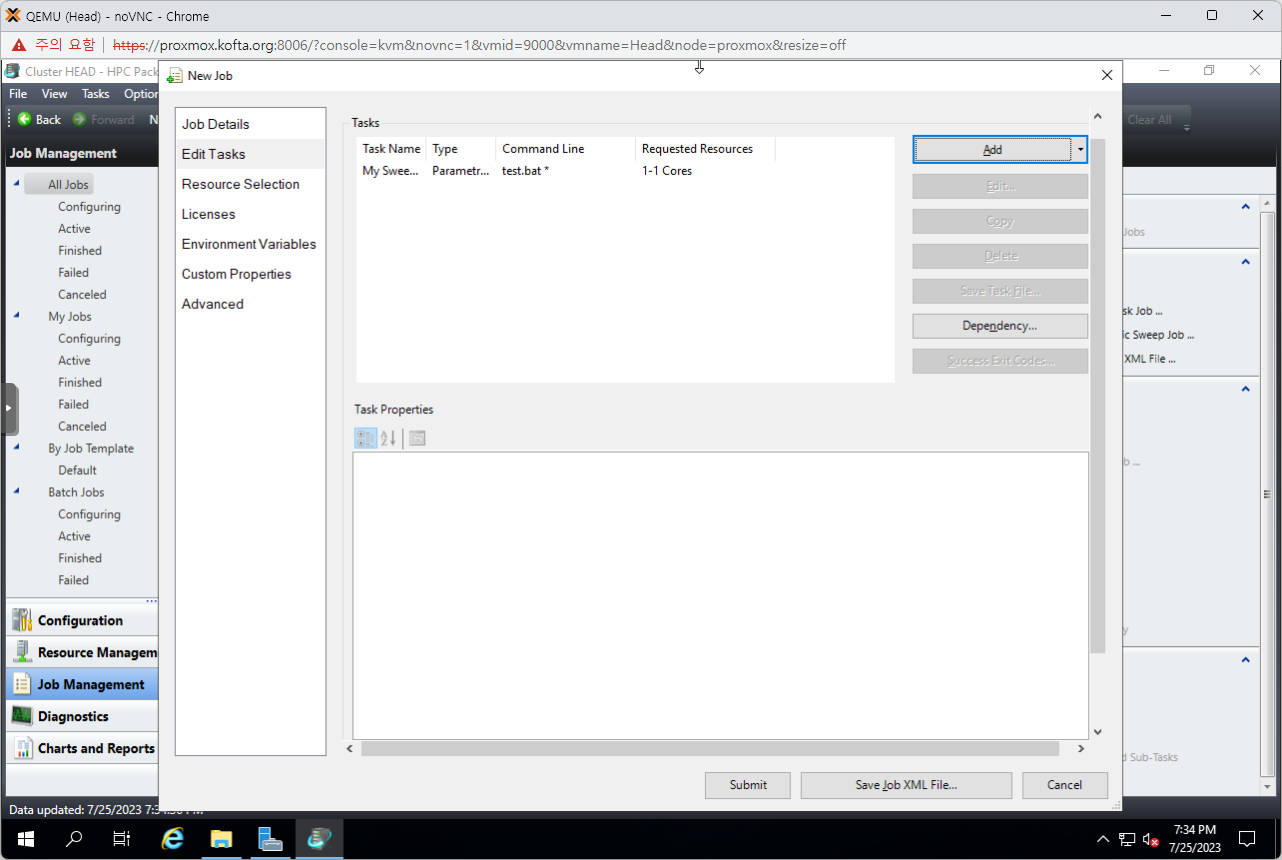Click the horizontal scrollbar in the dialog
This screenshot has height=860, width=1282.
[709, 749]
